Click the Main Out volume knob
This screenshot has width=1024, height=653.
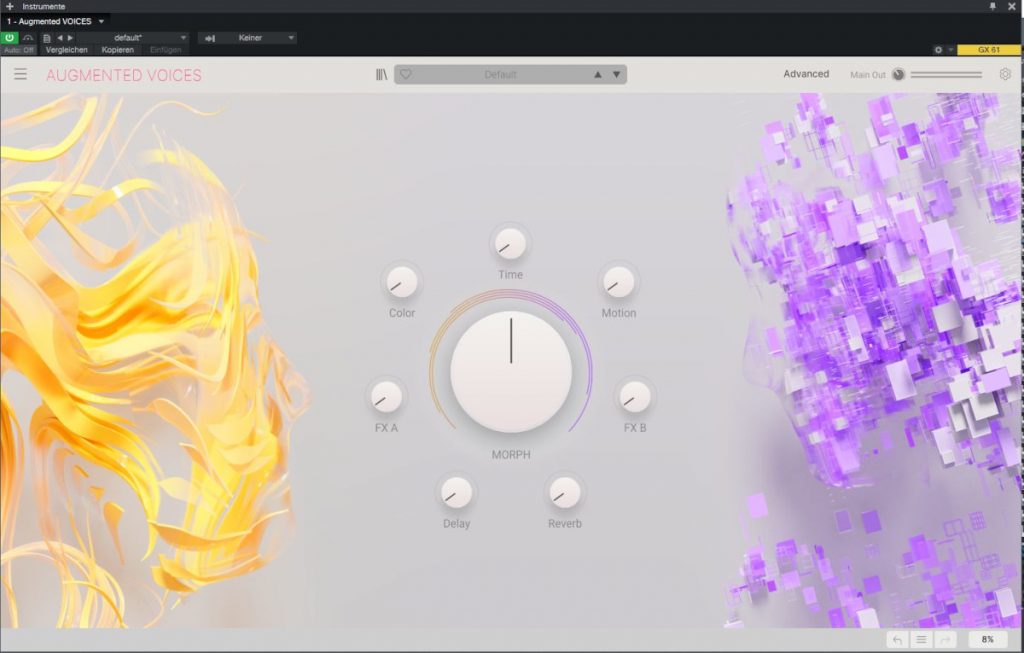tap(899, 74)
